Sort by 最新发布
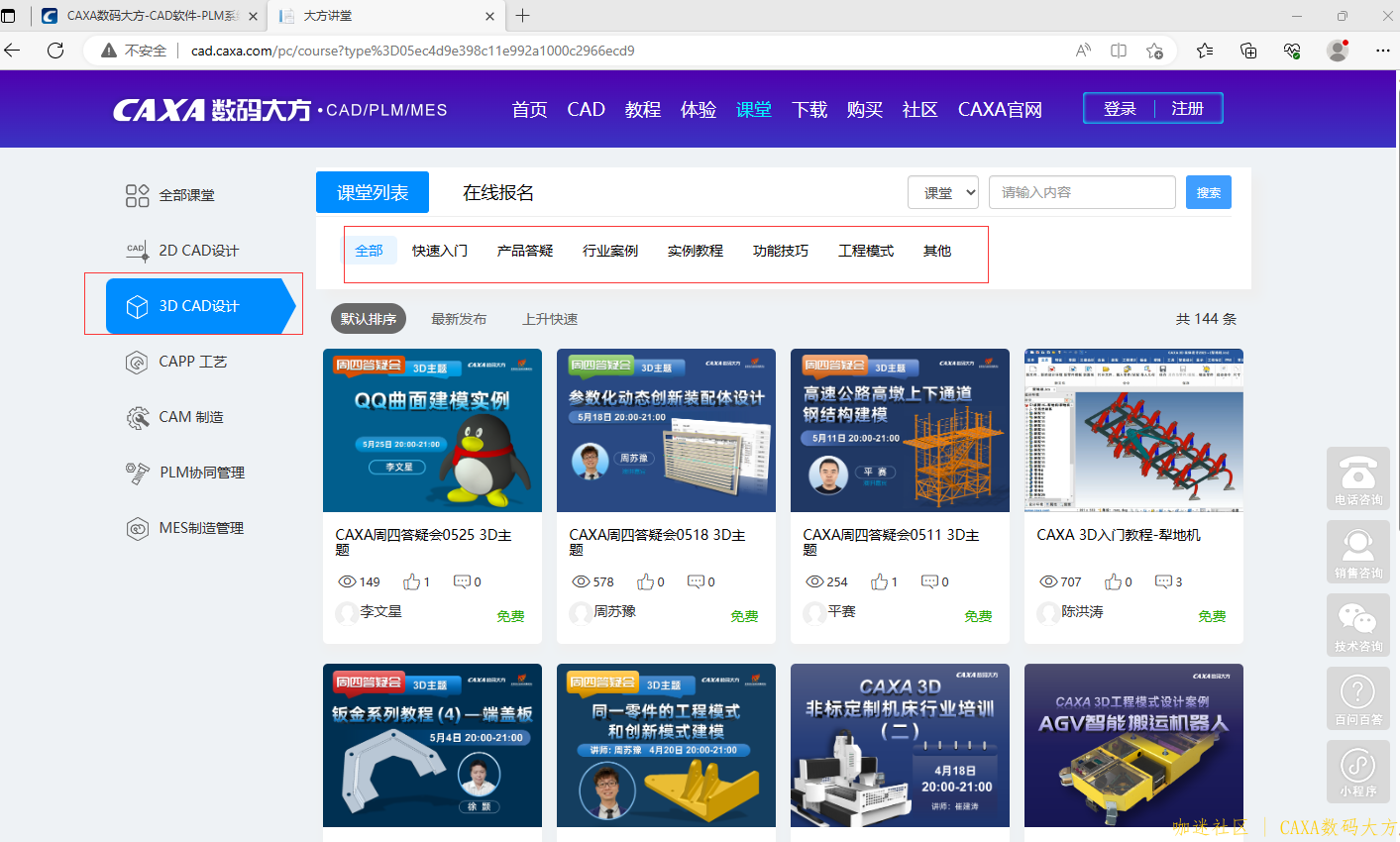This screenshot has height=842, width=1400. (x=459, y=319)
